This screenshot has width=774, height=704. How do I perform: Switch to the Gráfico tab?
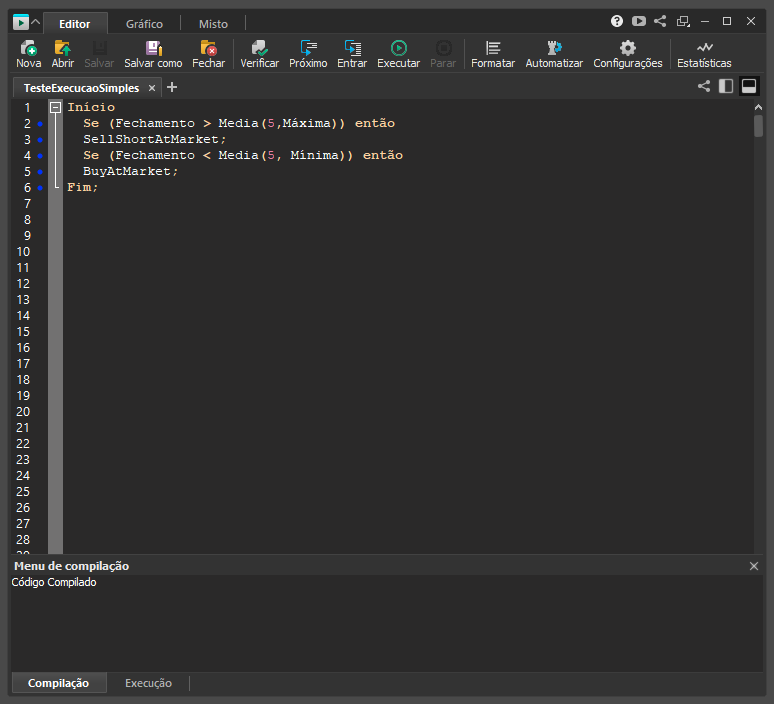point(144,24)
